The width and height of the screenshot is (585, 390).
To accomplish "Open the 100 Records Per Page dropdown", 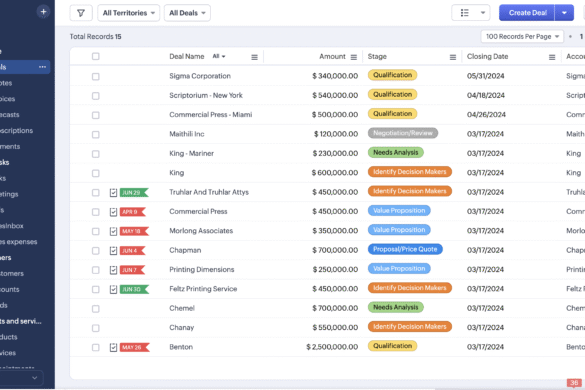I will [522, 37].
